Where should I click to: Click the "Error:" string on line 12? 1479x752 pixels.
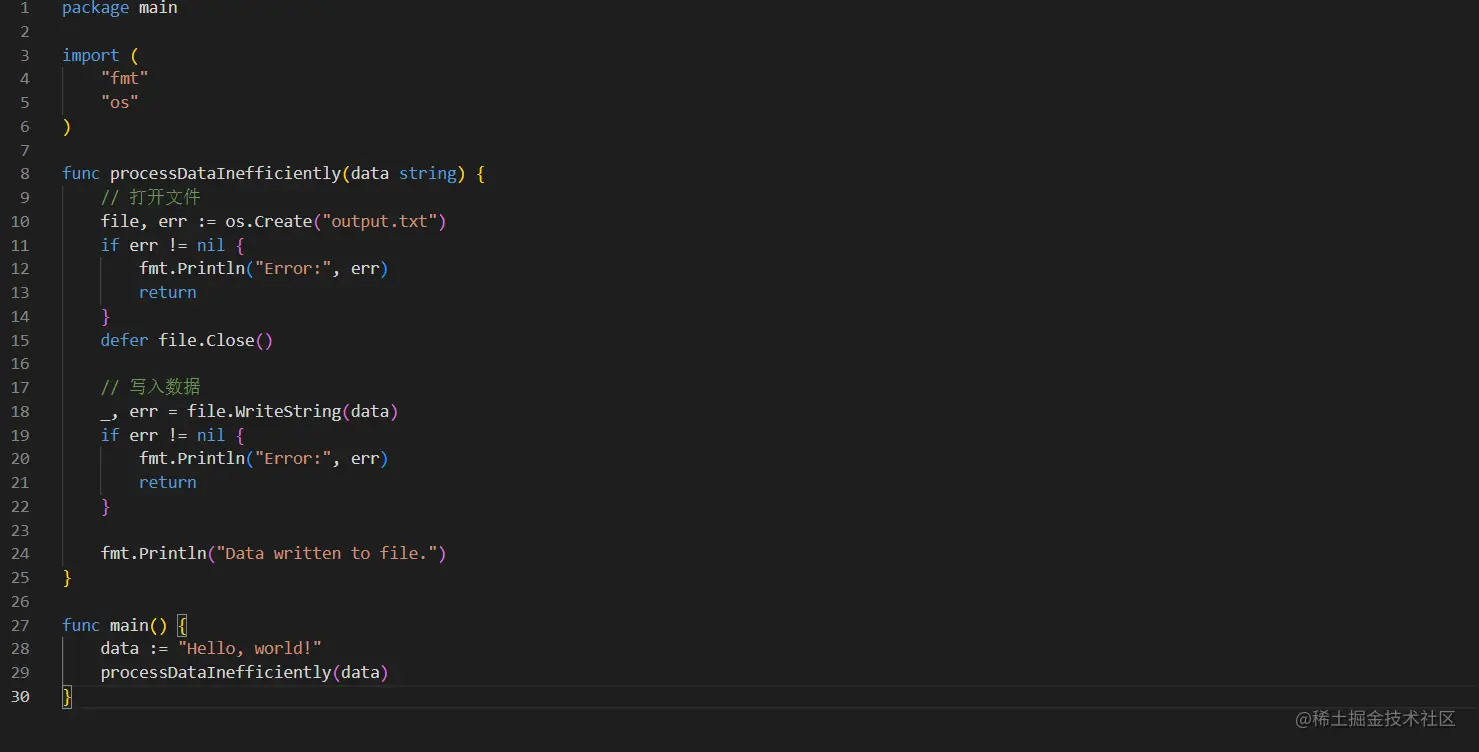coord(293,268)
